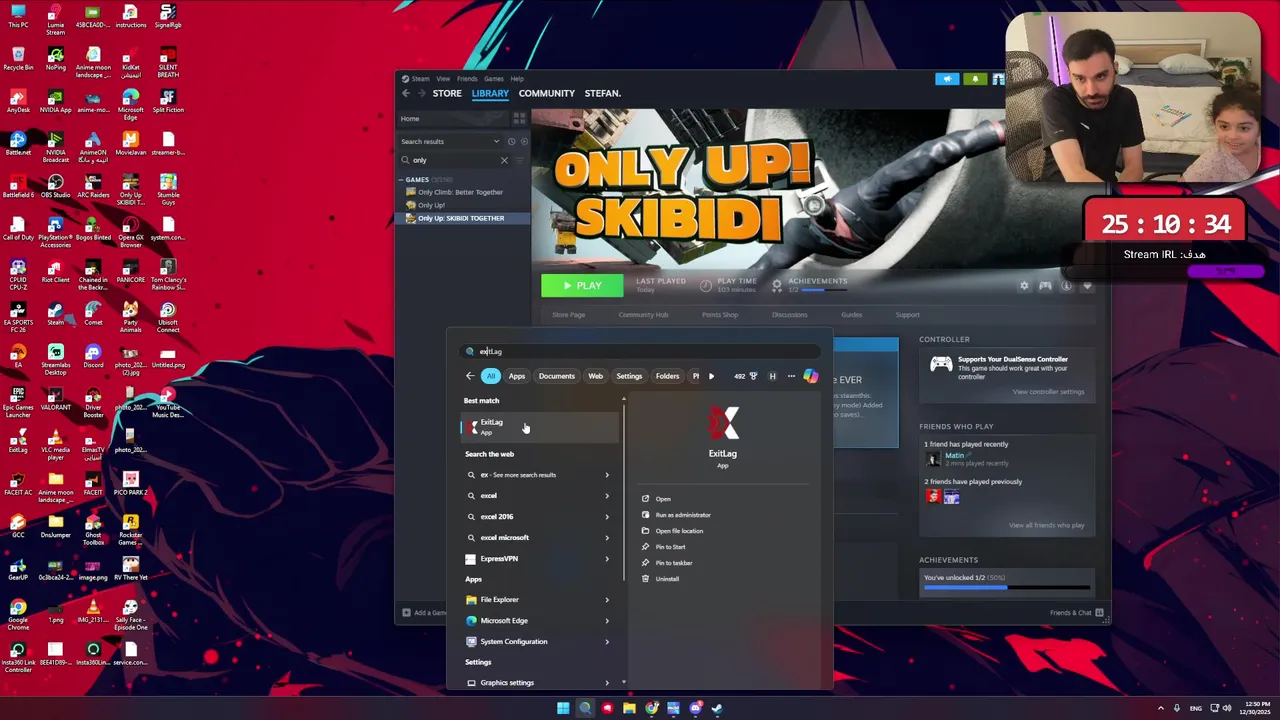Viewport: 1280px width, 720px height.
Task: Open File Explorer from the taskbar
Action: tap(629, 708)
